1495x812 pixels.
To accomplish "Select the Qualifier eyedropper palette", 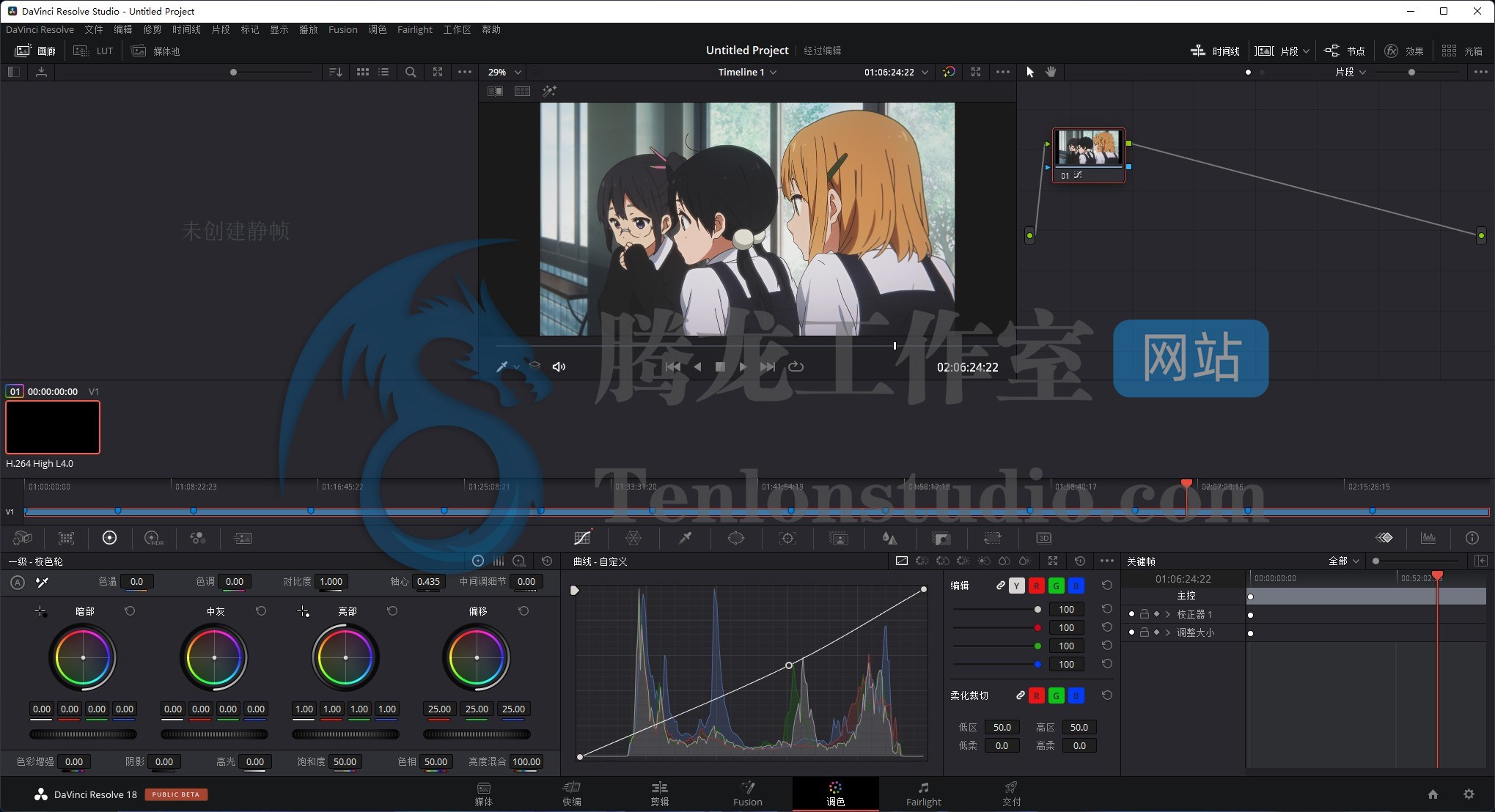I will [x=685, y=538].
